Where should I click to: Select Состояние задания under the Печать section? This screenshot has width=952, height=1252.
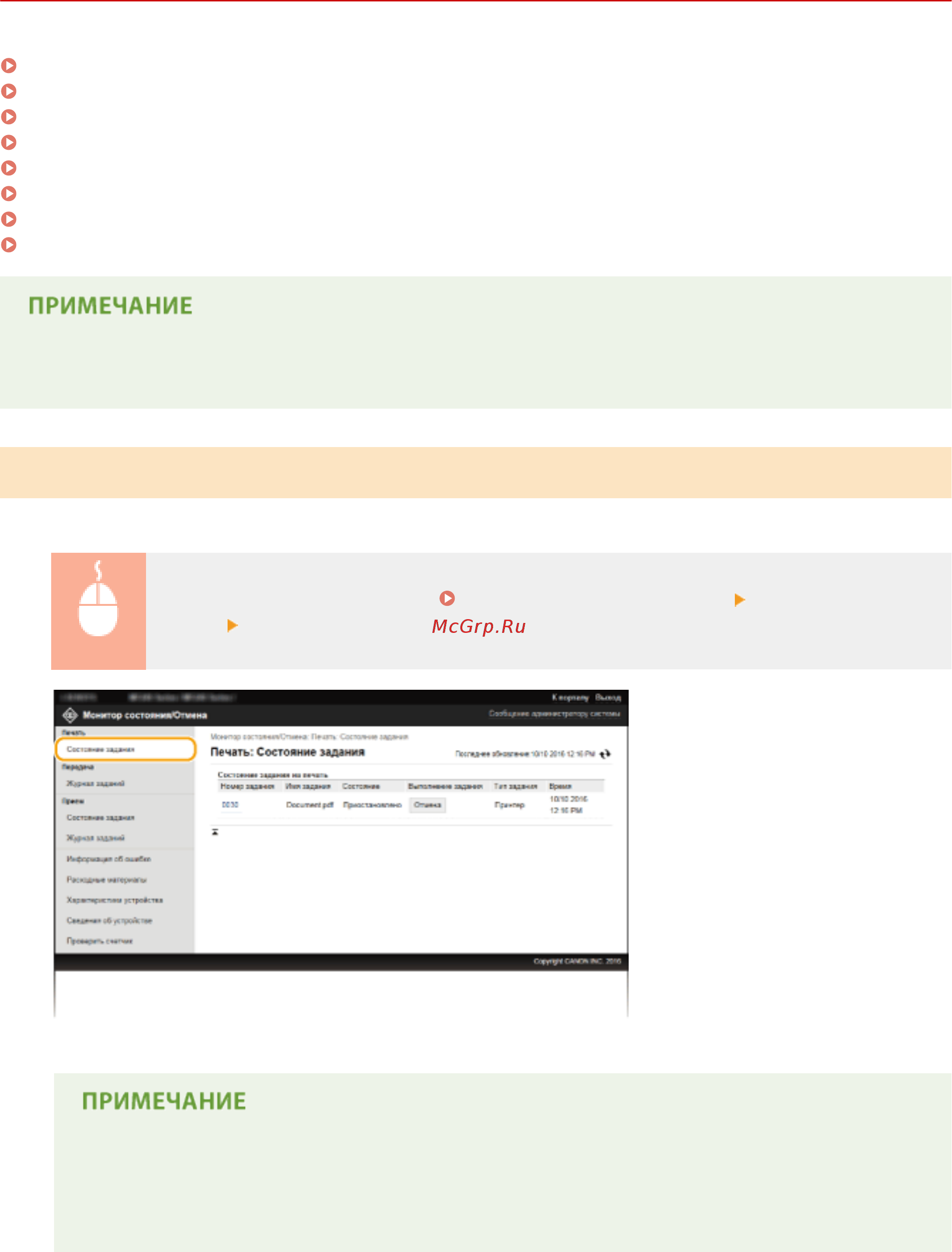tap(125, 749)
